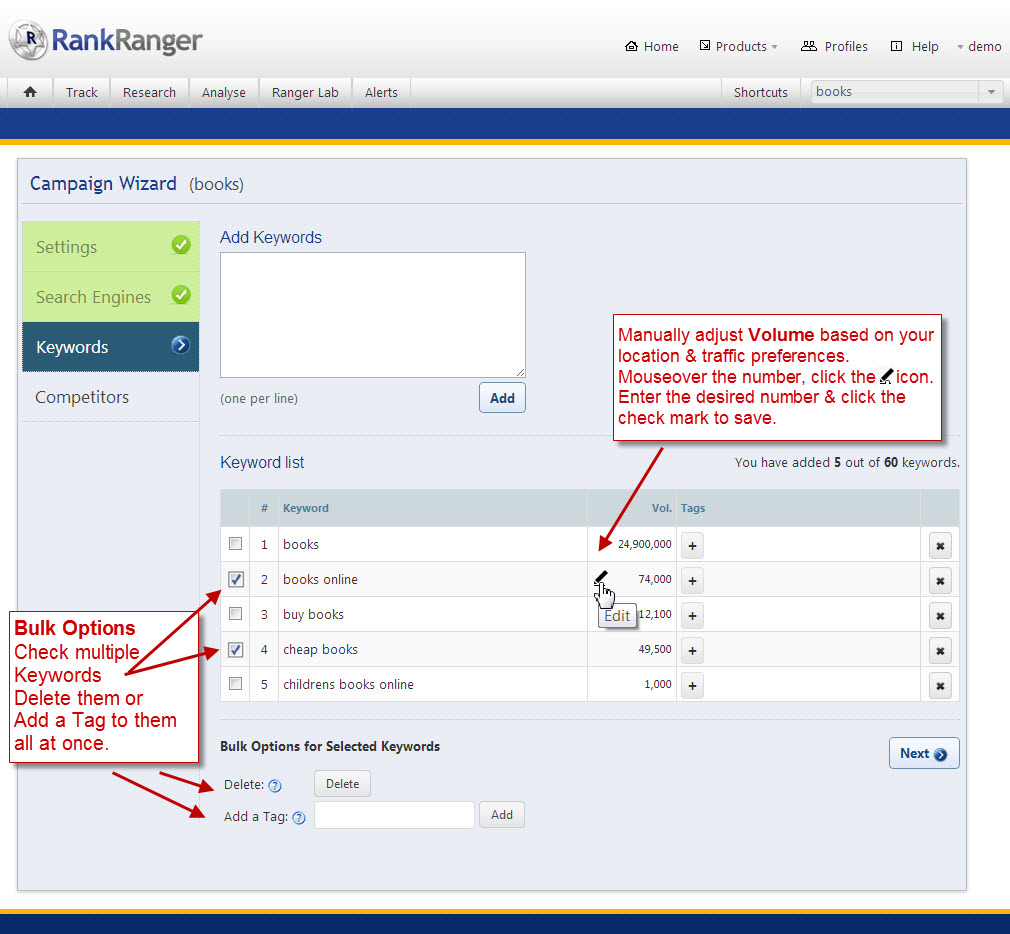The image size is (1010, 934).
Task: Remove 'childrens books online' keyword with X
Action: 940,685
